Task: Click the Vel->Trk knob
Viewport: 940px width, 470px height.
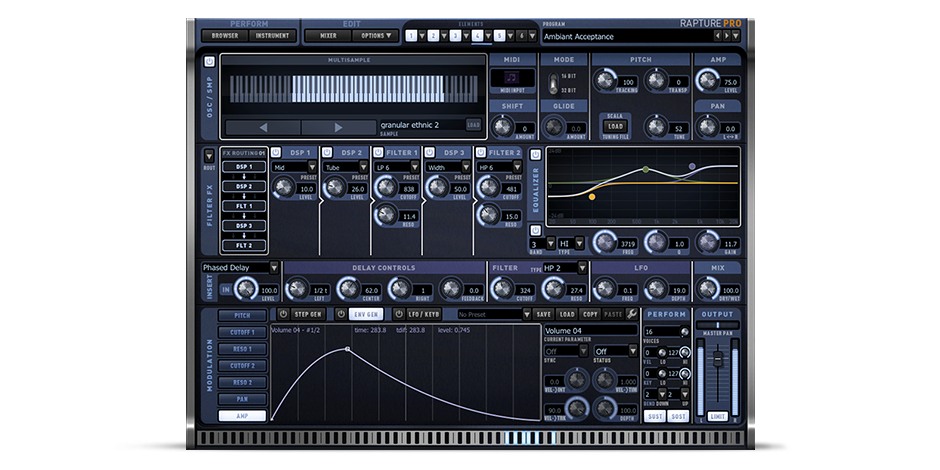Action: pos(577,408)
